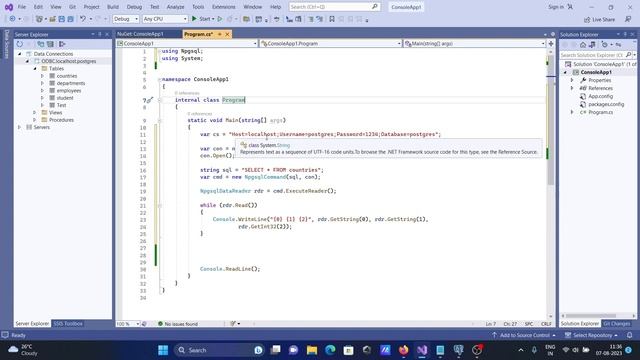Click Add to Source Control button
This screenshot has width=640, height=360.
[524, 335]
